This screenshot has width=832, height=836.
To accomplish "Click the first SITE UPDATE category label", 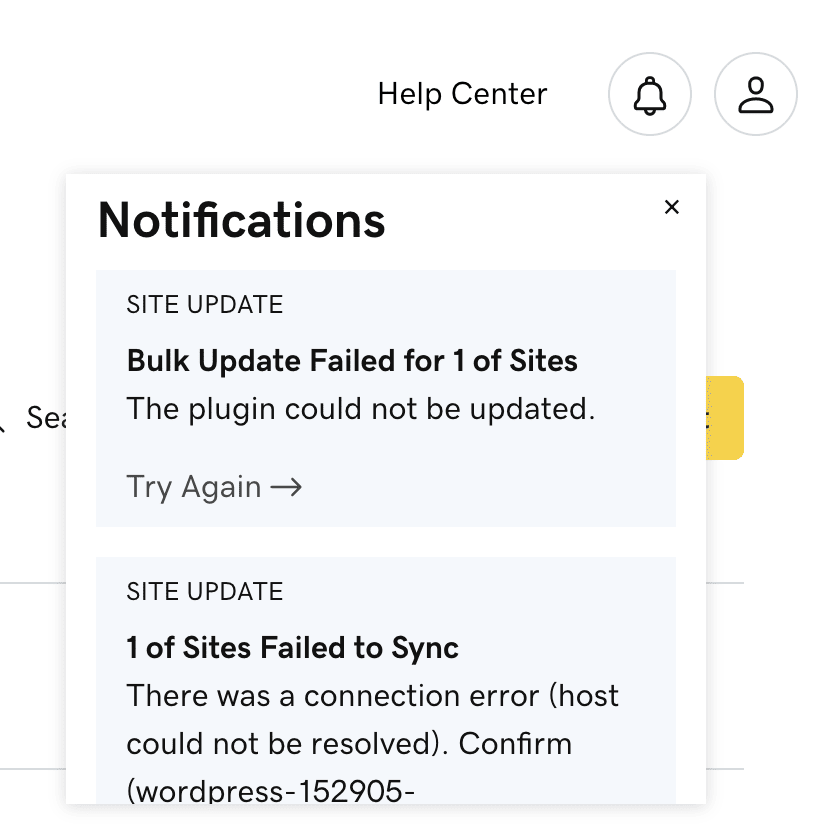I will (204, 304).
